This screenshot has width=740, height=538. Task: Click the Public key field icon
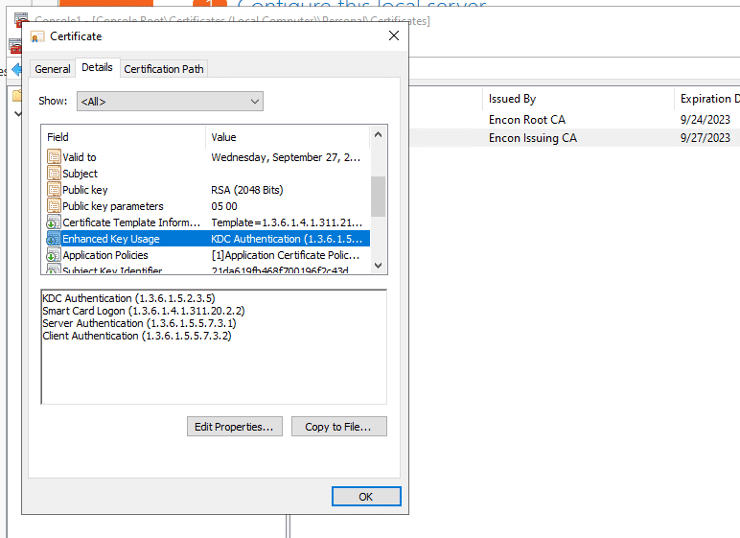[54, 190]
